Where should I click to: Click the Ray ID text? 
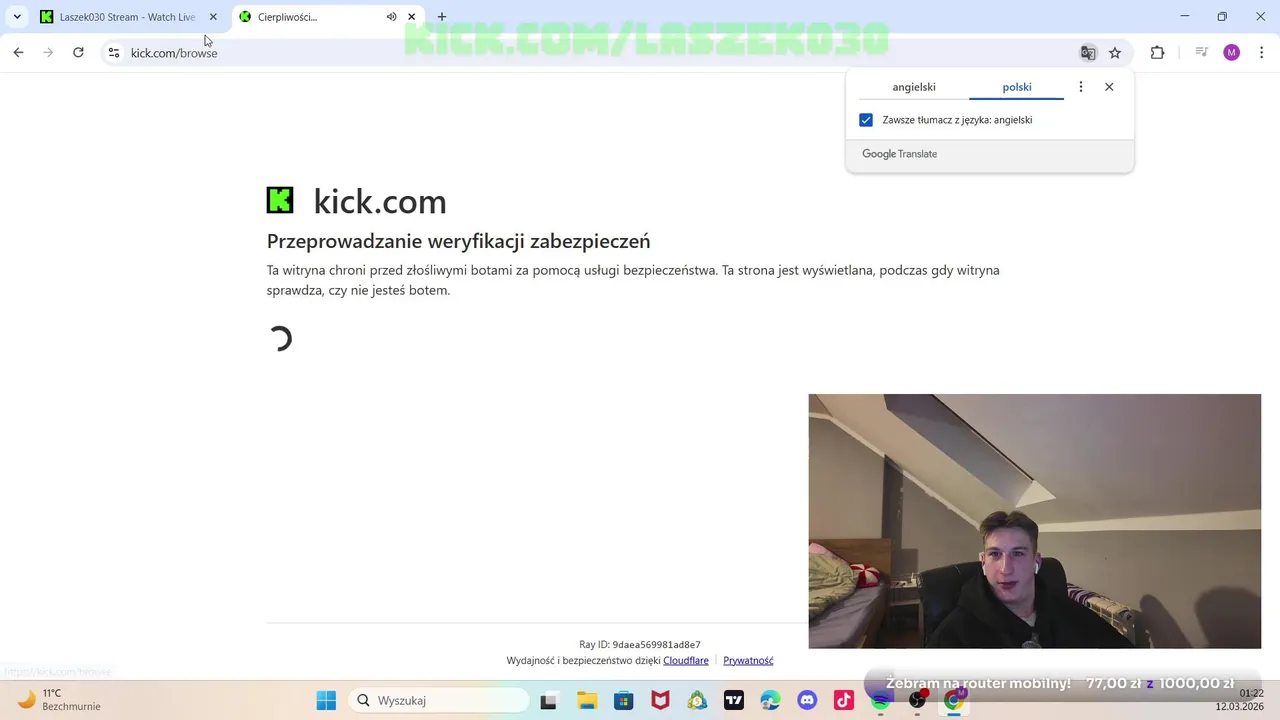point(640,645)
